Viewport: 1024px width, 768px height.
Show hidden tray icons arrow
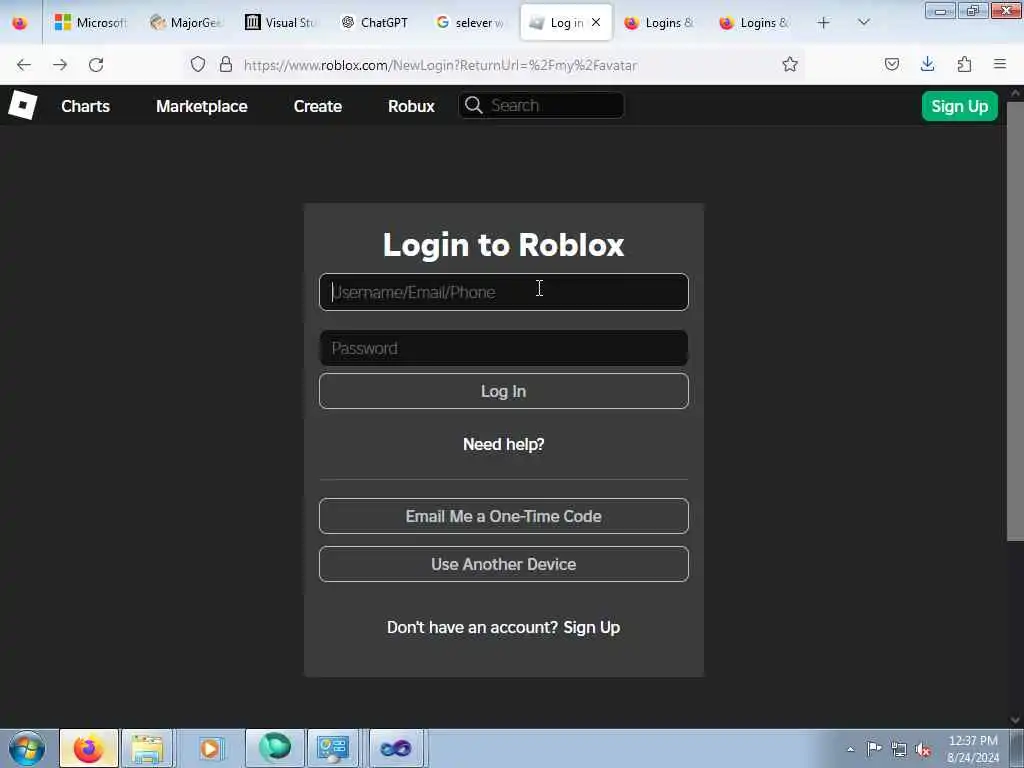click(850, 749)
